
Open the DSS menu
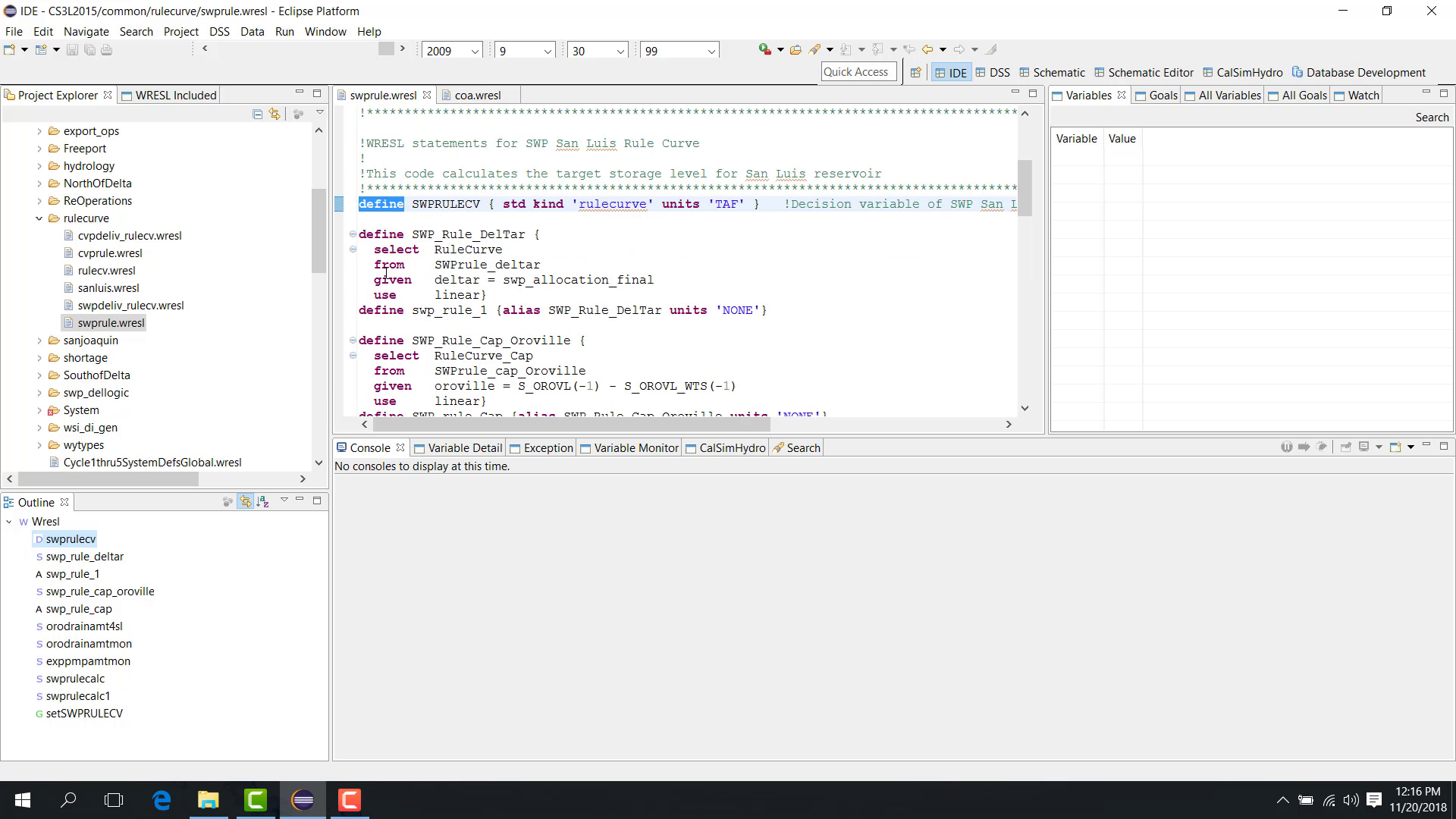pyautogui.click(x=219, y=32)
